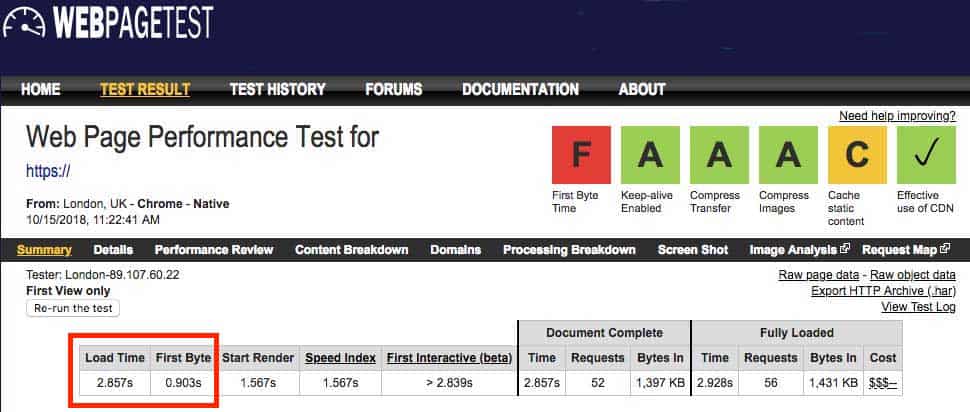The width and height of the screenshot is (970, 412).
Task: Click the Re-run the test button
Action: [73, 309]
